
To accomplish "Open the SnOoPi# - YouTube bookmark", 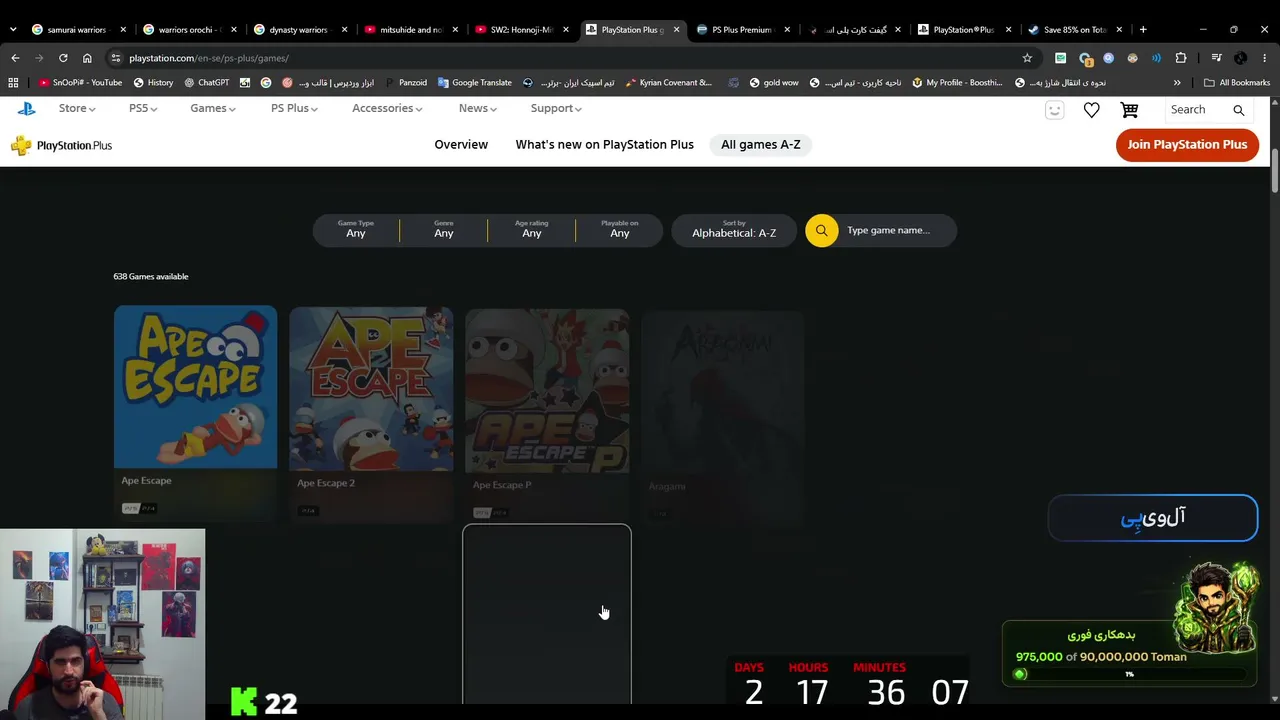I will pos(80,83).
